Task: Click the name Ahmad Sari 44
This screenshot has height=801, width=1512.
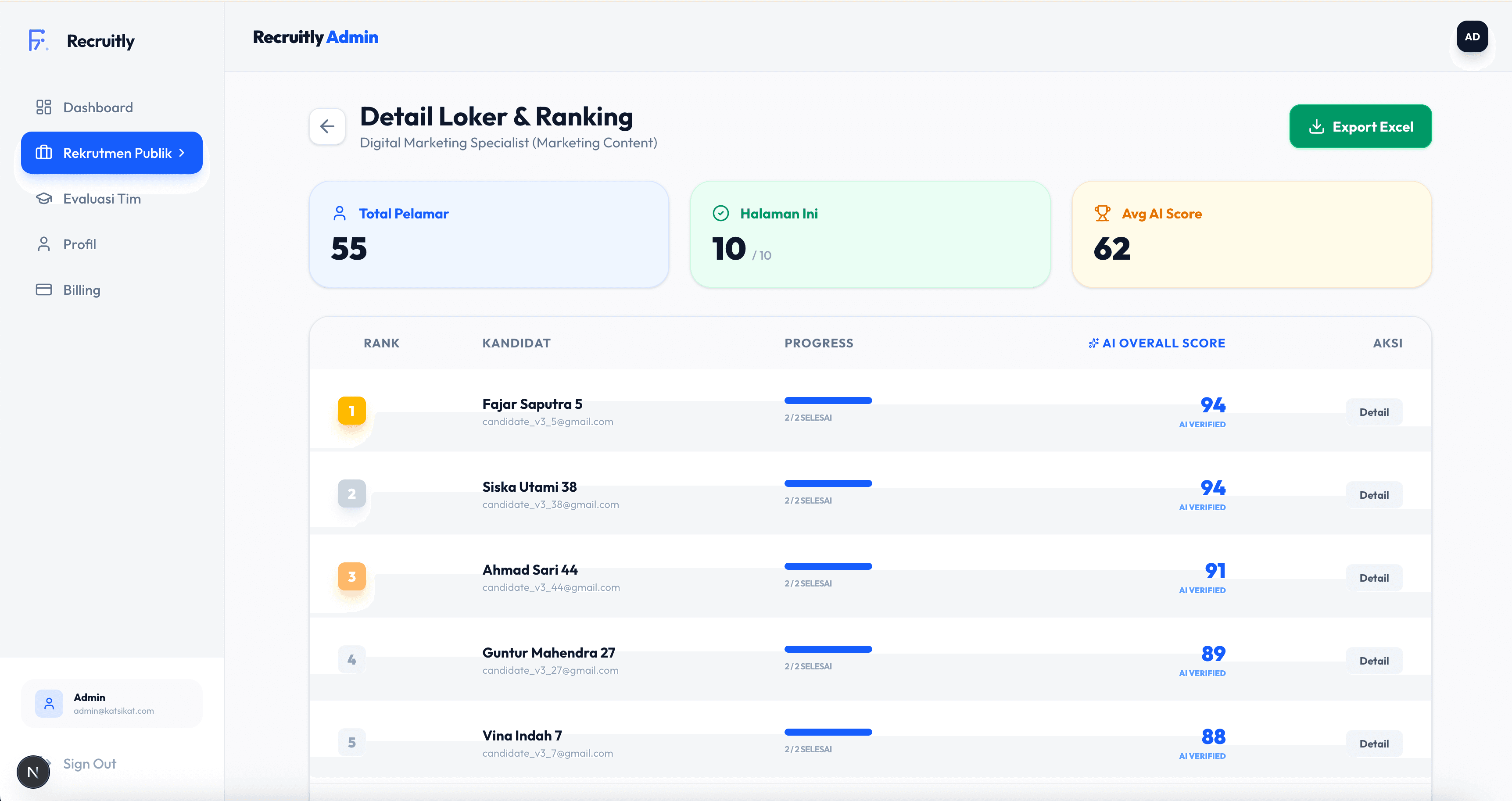Action: point(530,570)
